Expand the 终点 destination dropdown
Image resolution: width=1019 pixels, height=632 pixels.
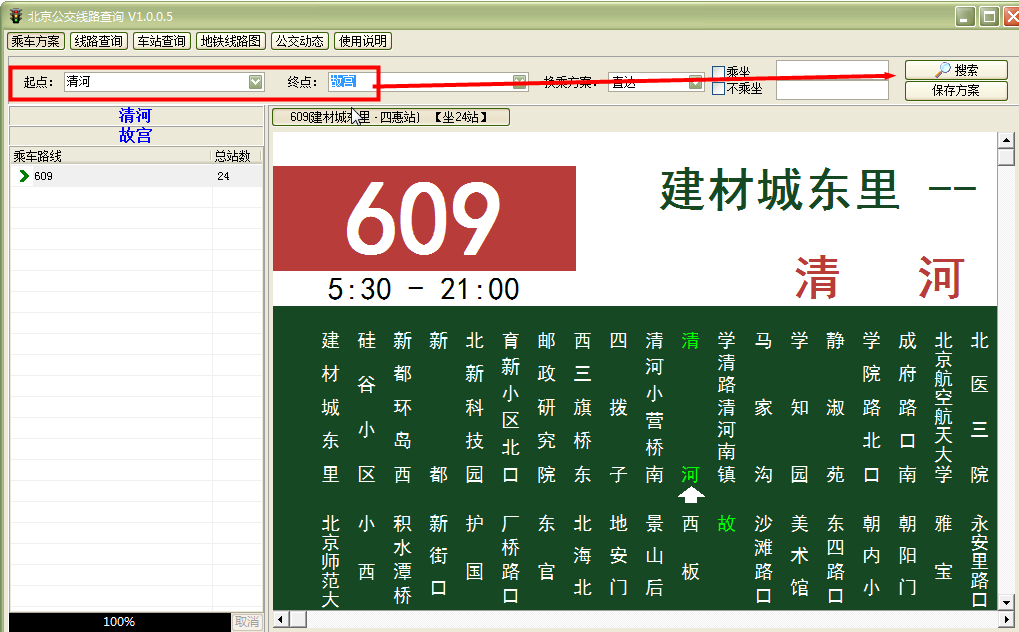pyautogui.click(x=520, y=82)
